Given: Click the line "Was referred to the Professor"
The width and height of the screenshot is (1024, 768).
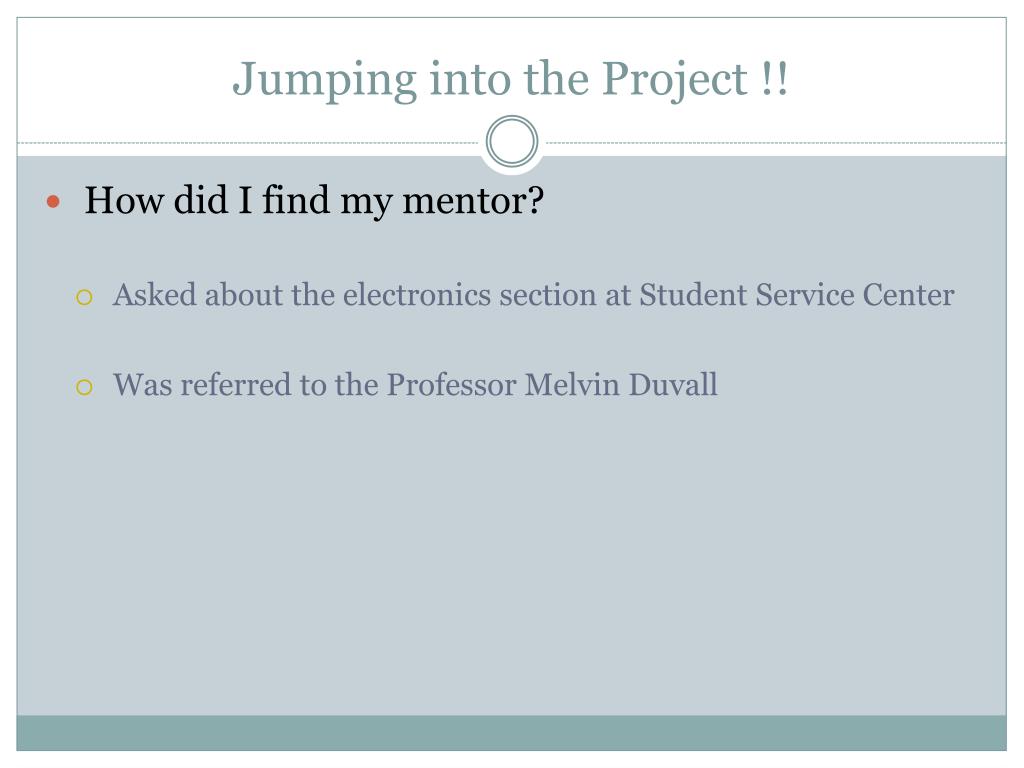Looking at the screenshot, I should click(x=415, y=384).
